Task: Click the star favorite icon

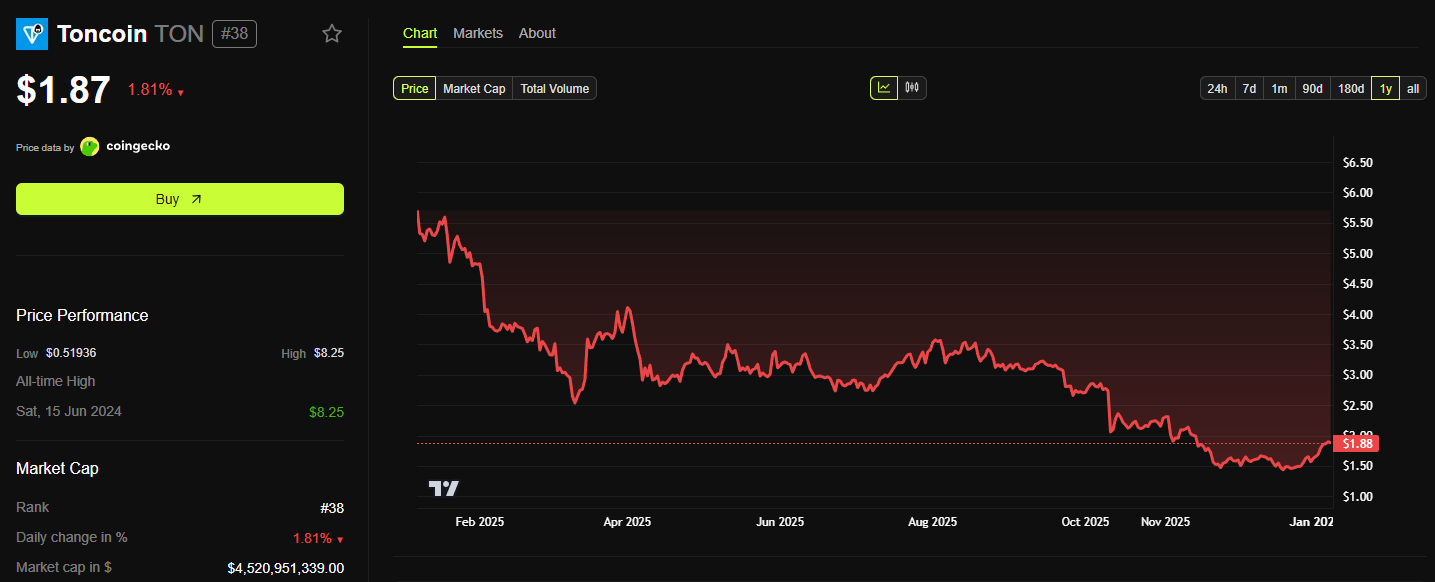Action: pos(332,34)
